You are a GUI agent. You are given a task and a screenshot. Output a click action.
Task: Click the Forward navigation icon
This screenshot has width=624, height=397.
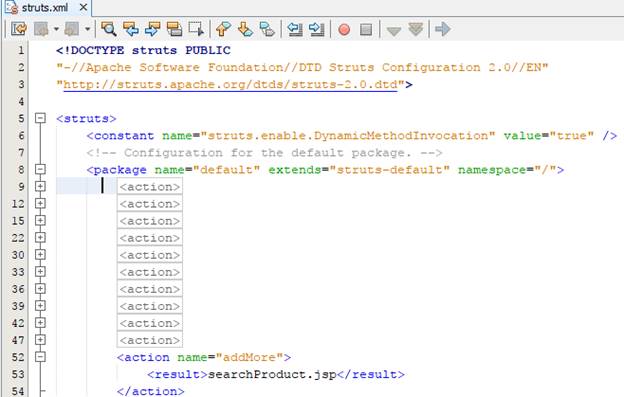point(72,29)
